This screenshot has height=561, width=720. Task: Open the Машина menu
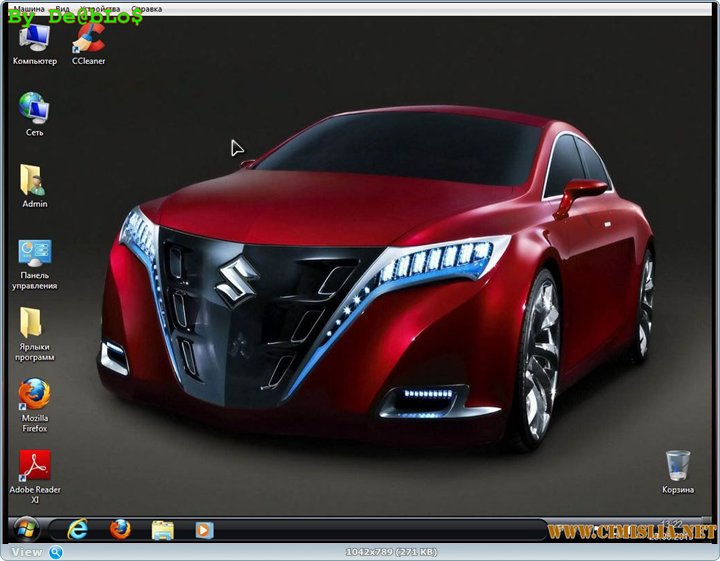coord(30,9)
